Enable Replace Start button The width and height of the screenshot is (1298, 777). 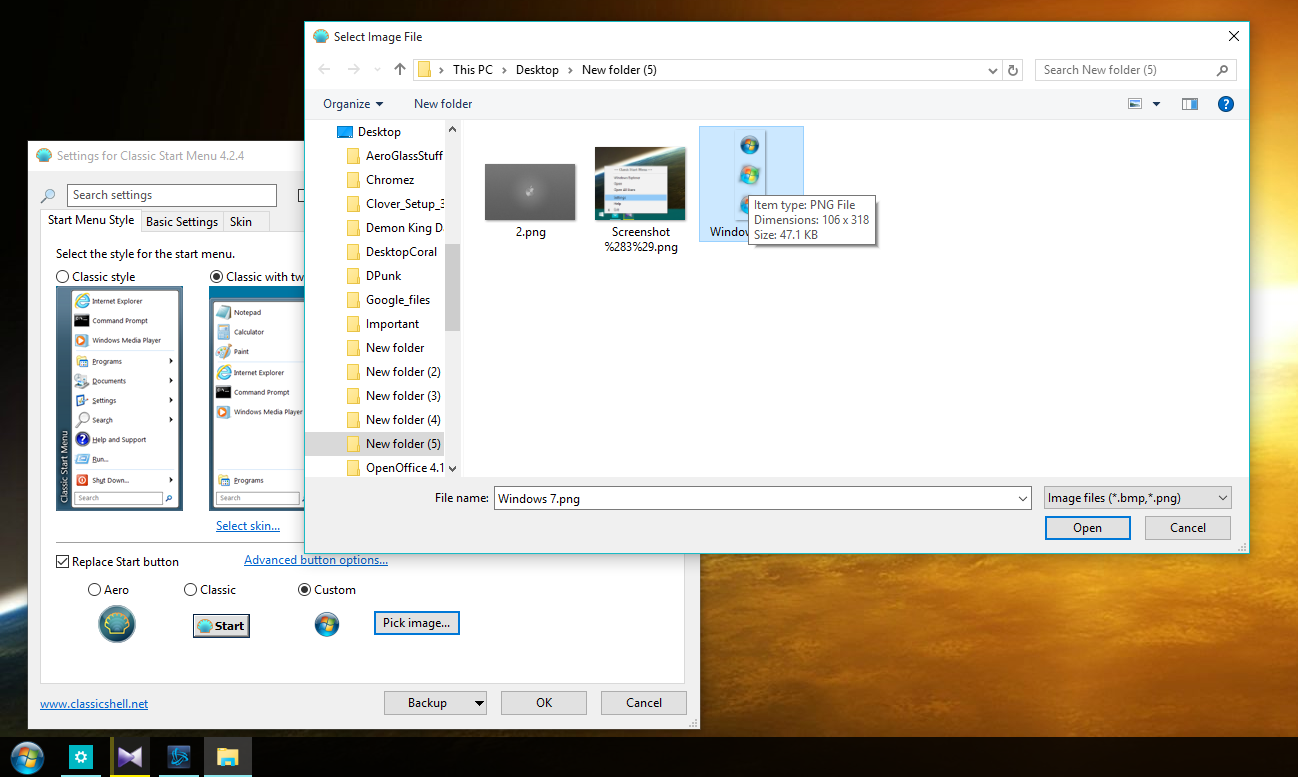click(62, 561)
